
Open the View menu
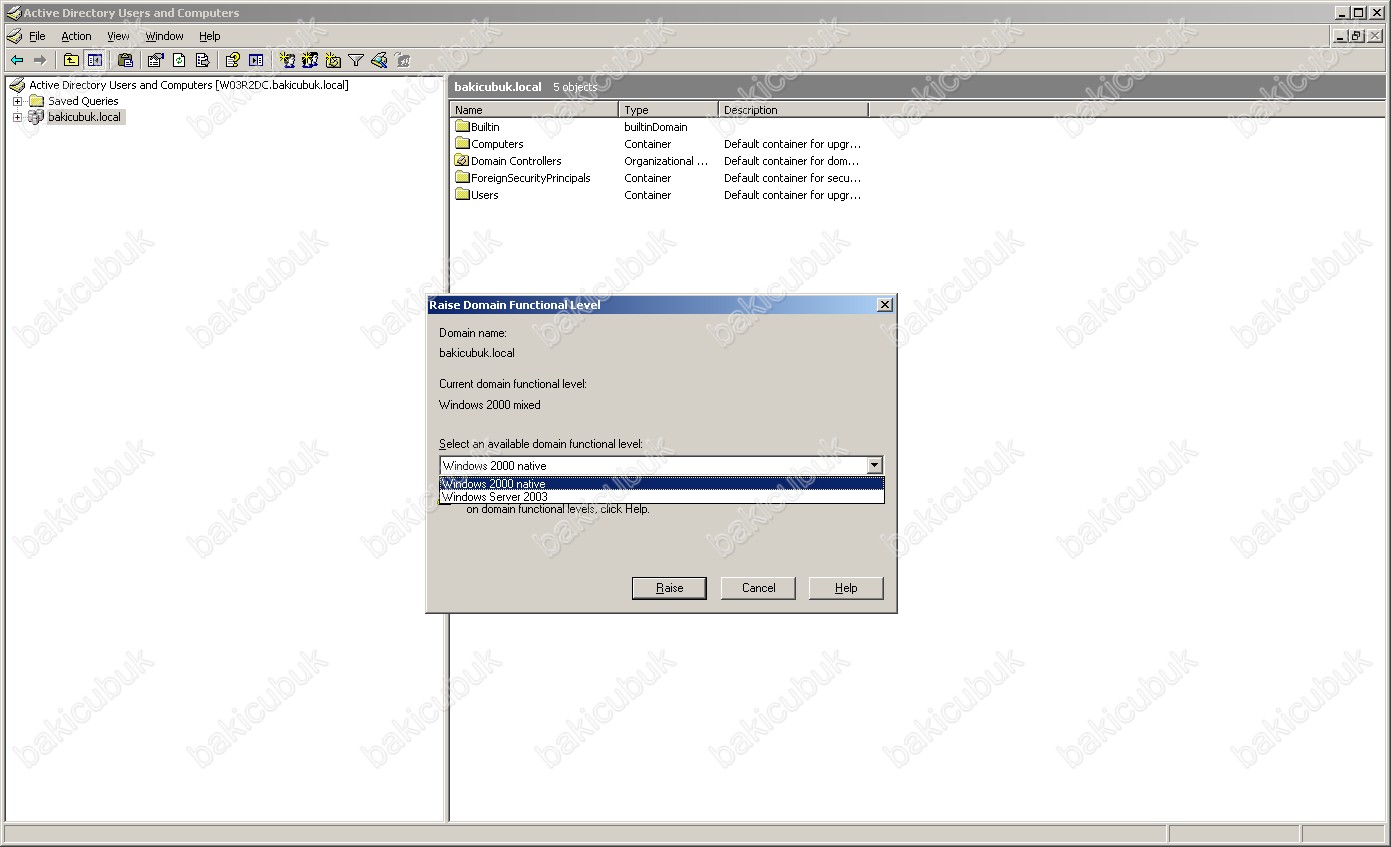[x=118, y=36]
